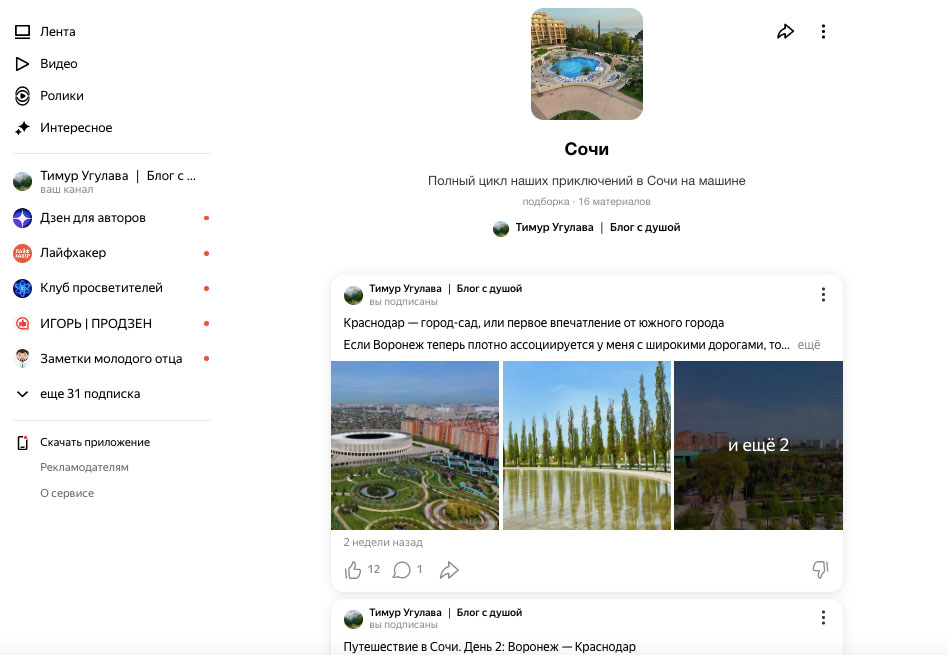Image resolution: width=948 pixels, height=655 pixels.
Task: Open three-dot menu of Путешествие в Сочи post
Action: click(x=823, y=618)
